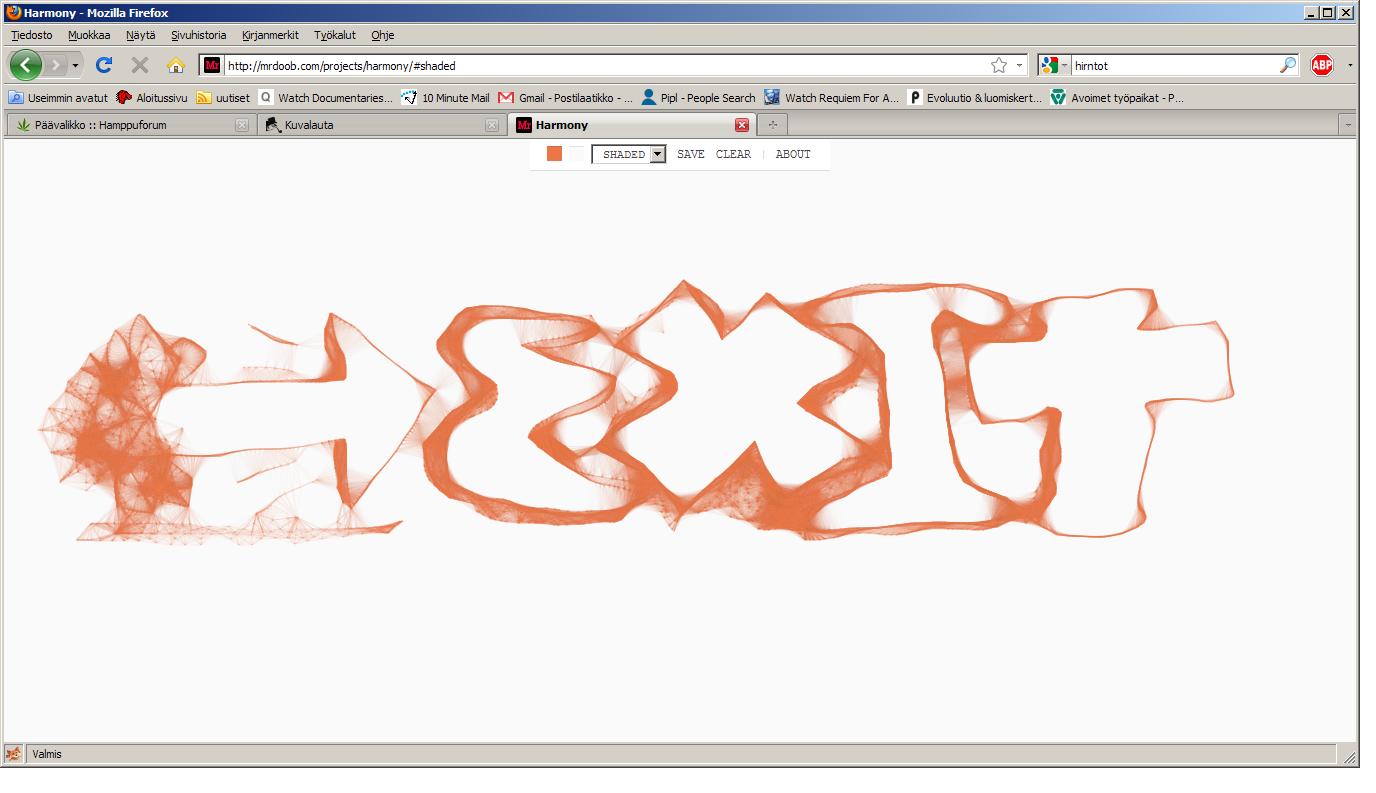Viewport: 1376px width, 793px height.
Task: Open the Työkalut menu
Action: click(334, 35)
